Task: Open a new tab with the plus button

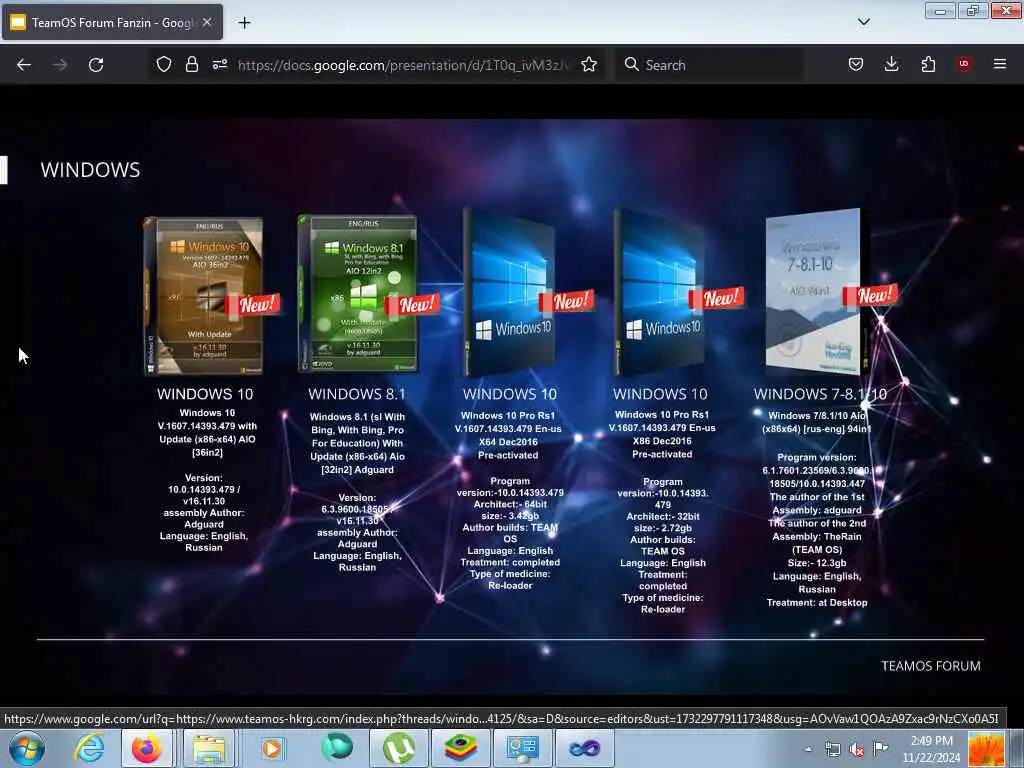Action: click(x=244, y=23)
